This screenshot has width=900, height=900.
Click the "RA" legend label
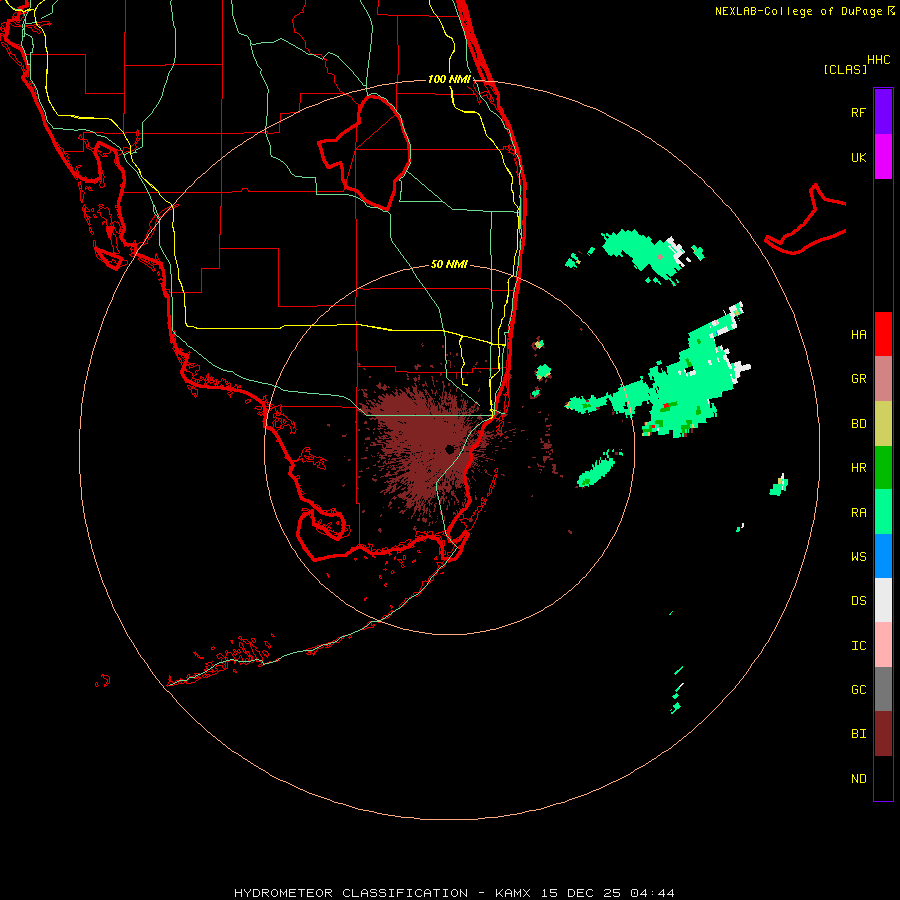[x=858, y=513]
